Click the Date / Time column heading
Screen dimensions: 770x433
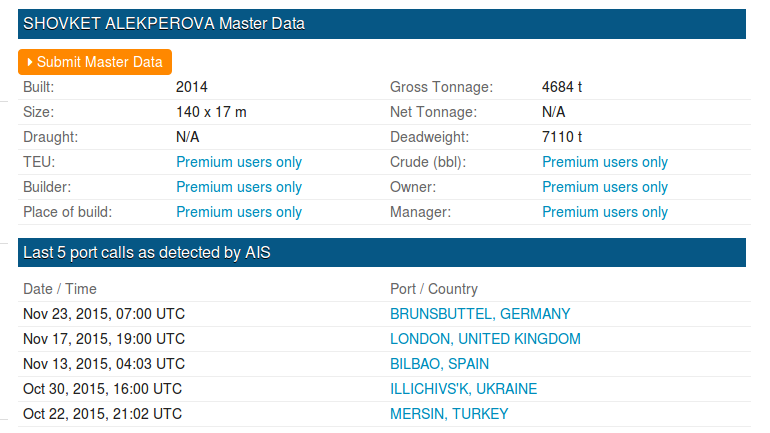[x=61, y=289]
